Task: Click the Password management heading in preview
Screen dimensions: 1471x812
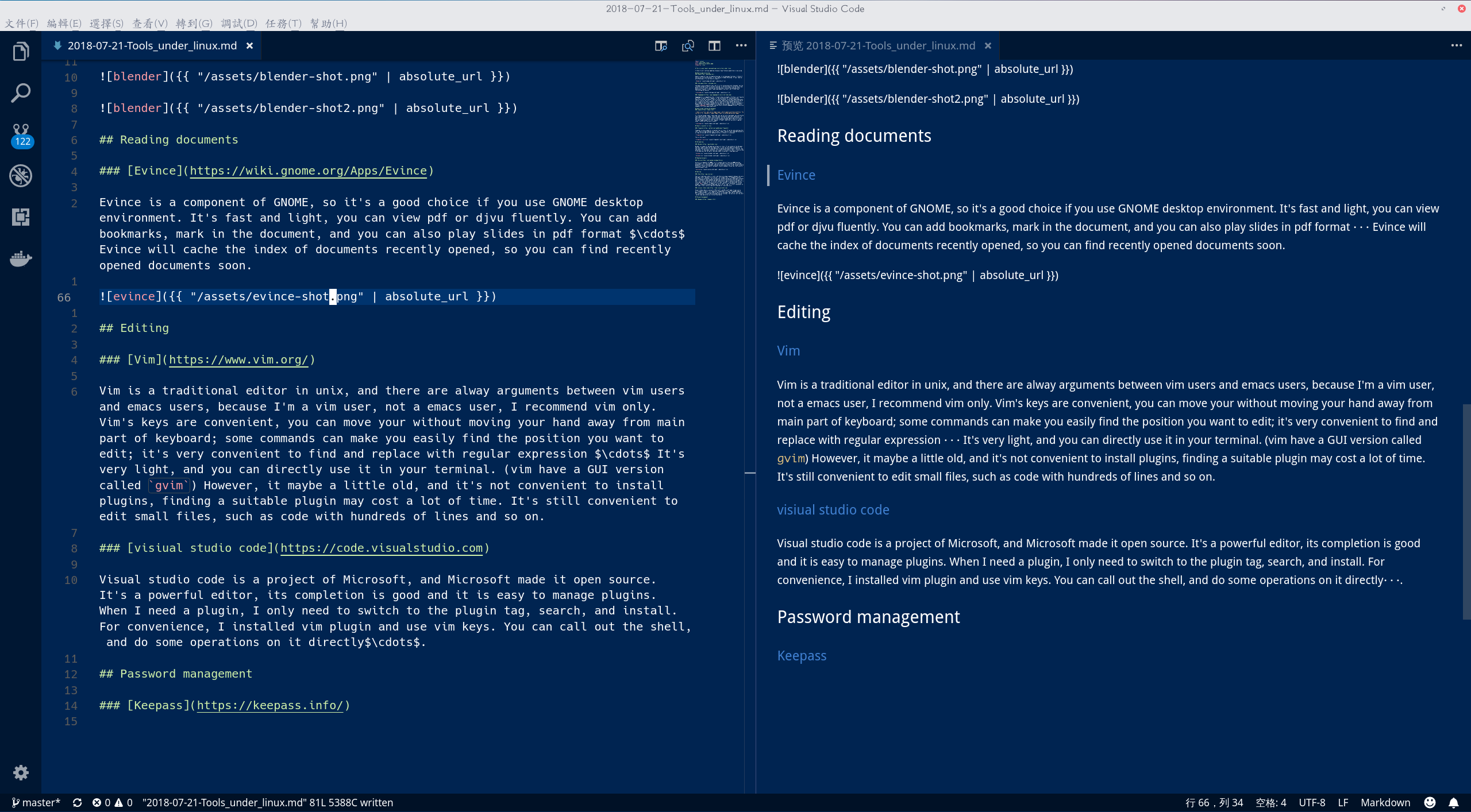Action: pos(868,617)
